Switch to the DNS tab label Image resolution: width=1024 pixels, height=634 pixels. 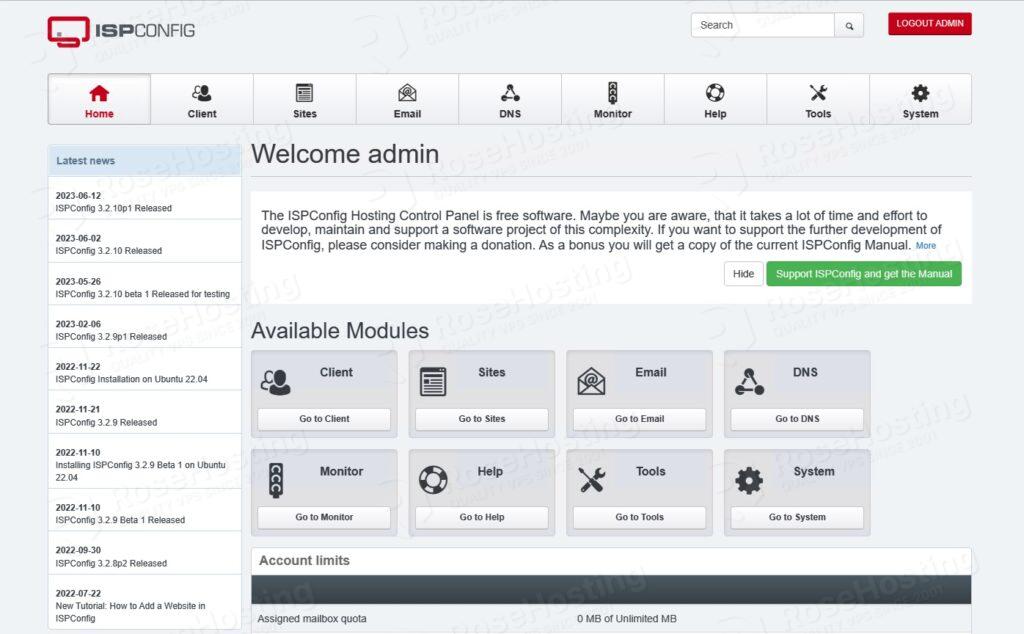click(x=510, y=114)
